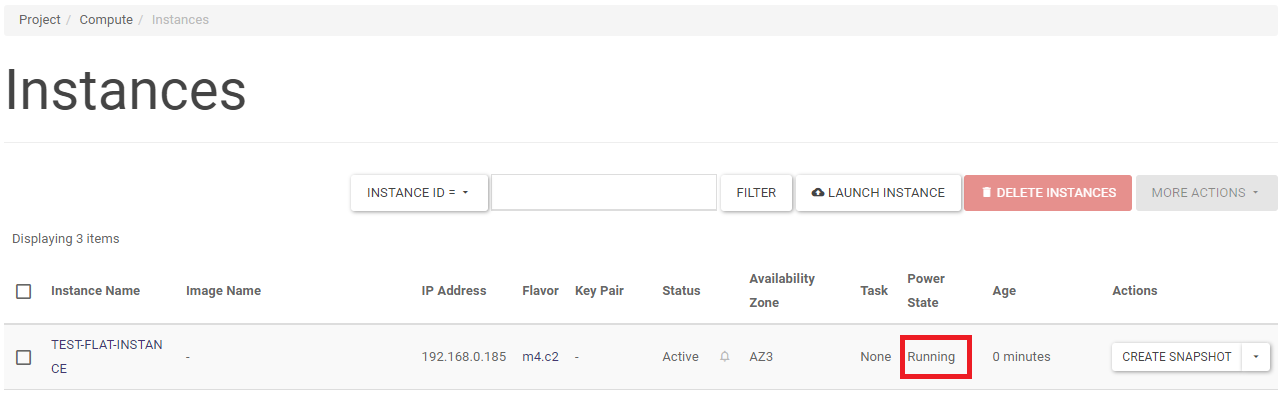Click the Create Snapshot button
1288x393 pixels.
coord(1177,357)
